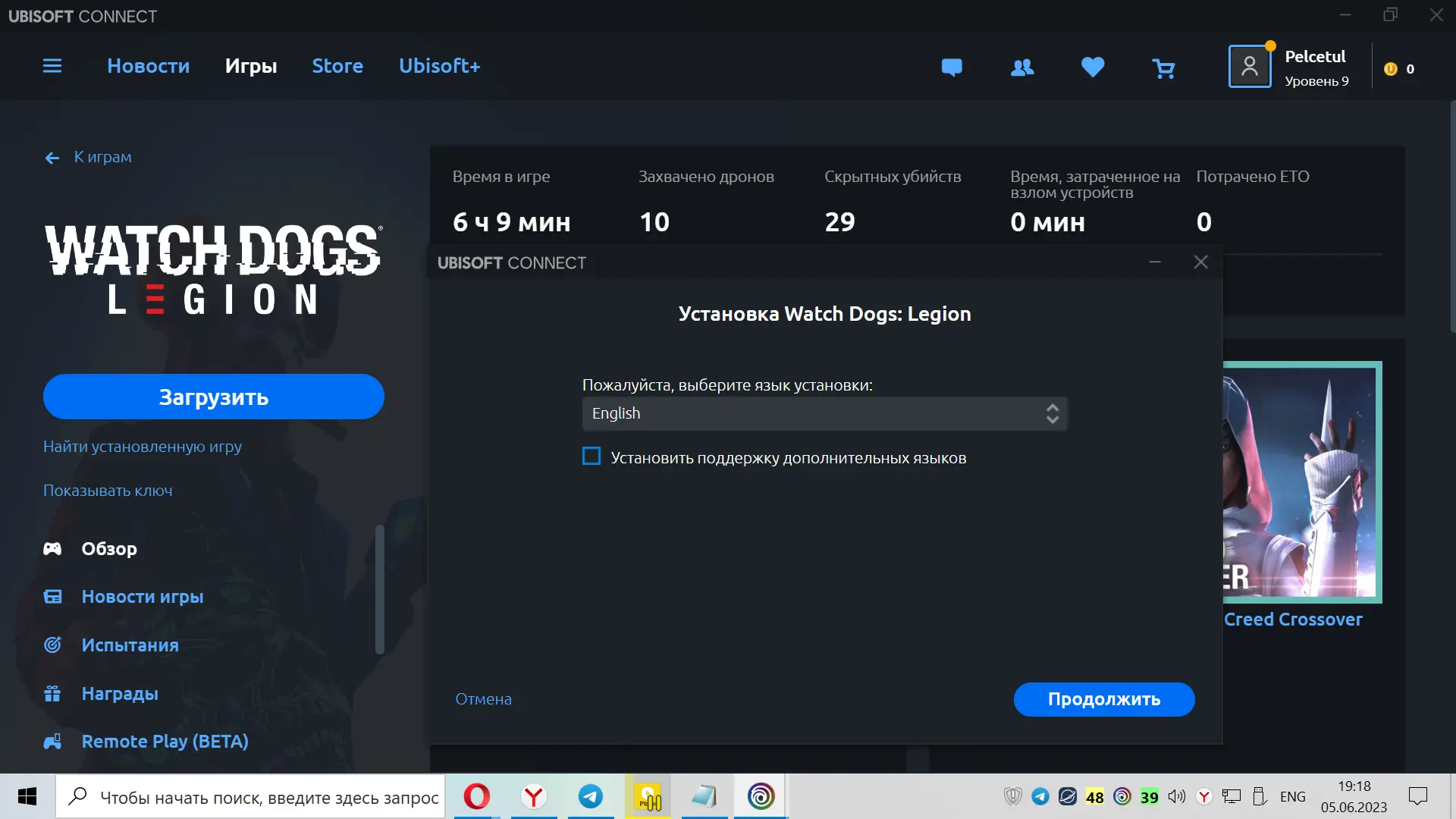Image resolution: width=1456 pixels, height=819 pixels.
Task: Open Telegram from the taskbar
Action: pos(591,796)
